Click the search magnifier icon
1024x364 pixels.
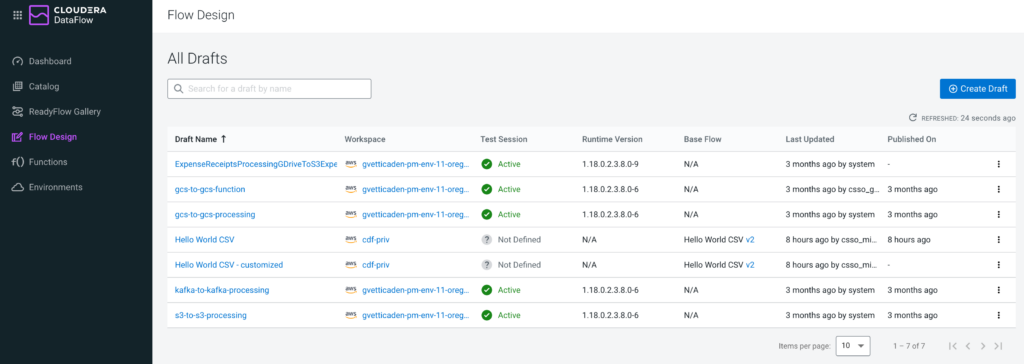click(178, 89)
